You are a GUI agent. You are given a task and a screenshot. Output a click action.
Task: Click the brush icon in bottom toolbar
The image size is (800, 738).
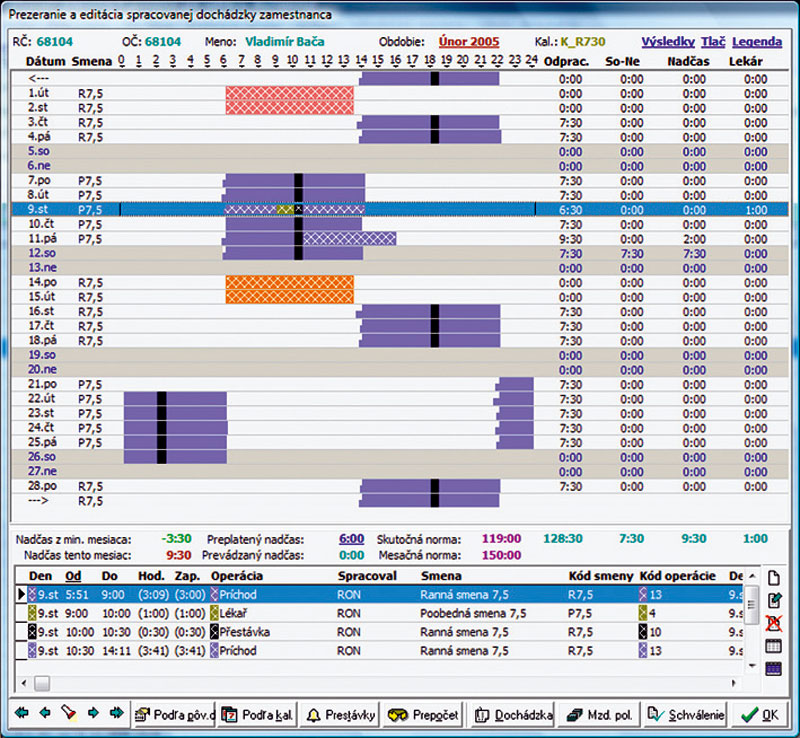pyautogui.click(x=69, y=714)
